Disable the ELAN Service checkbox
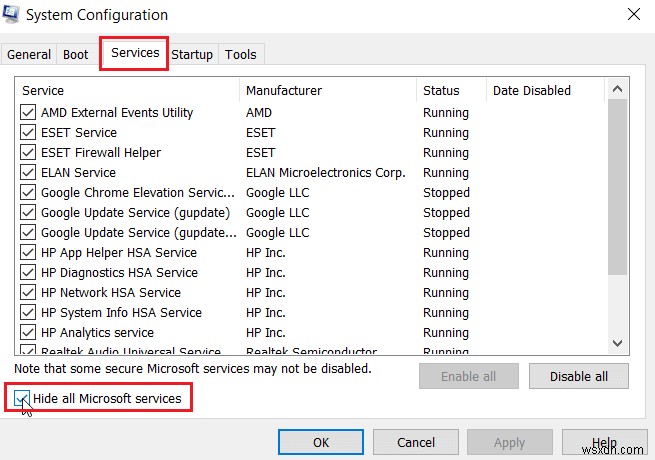Image resolution: width=655 pixels, height=460 pixels. 28,173
